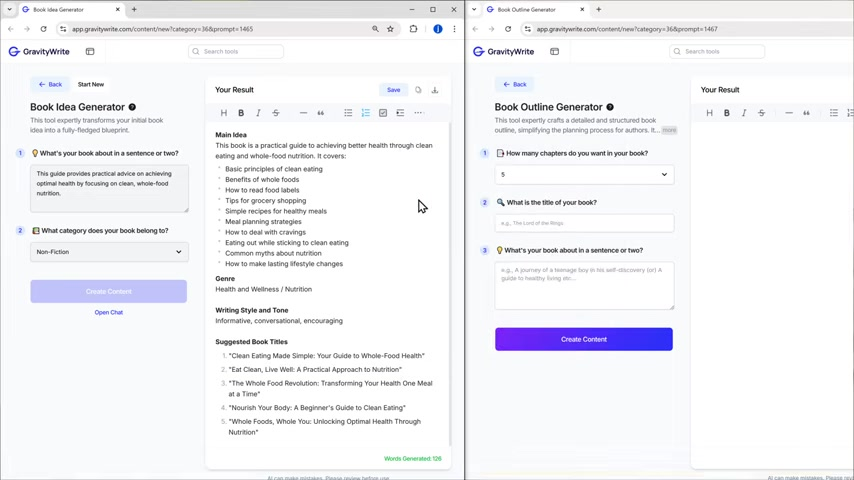Click the left window address bar URL
This screenshot has width=854, height=480.
coord(162,29)
